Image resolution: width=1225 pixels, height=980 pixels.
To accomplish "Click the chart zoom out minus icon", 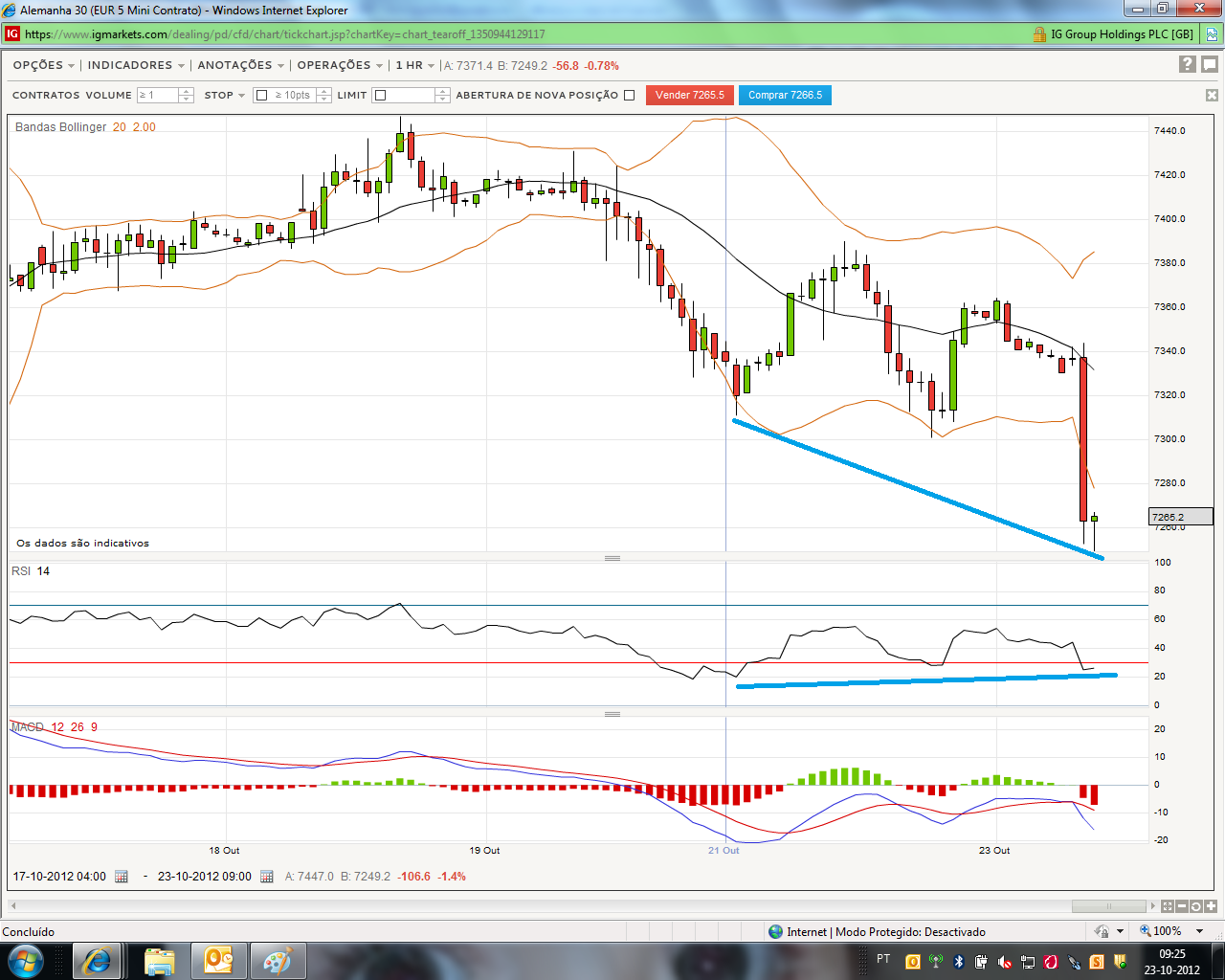I will click(x=1182, y=905).
